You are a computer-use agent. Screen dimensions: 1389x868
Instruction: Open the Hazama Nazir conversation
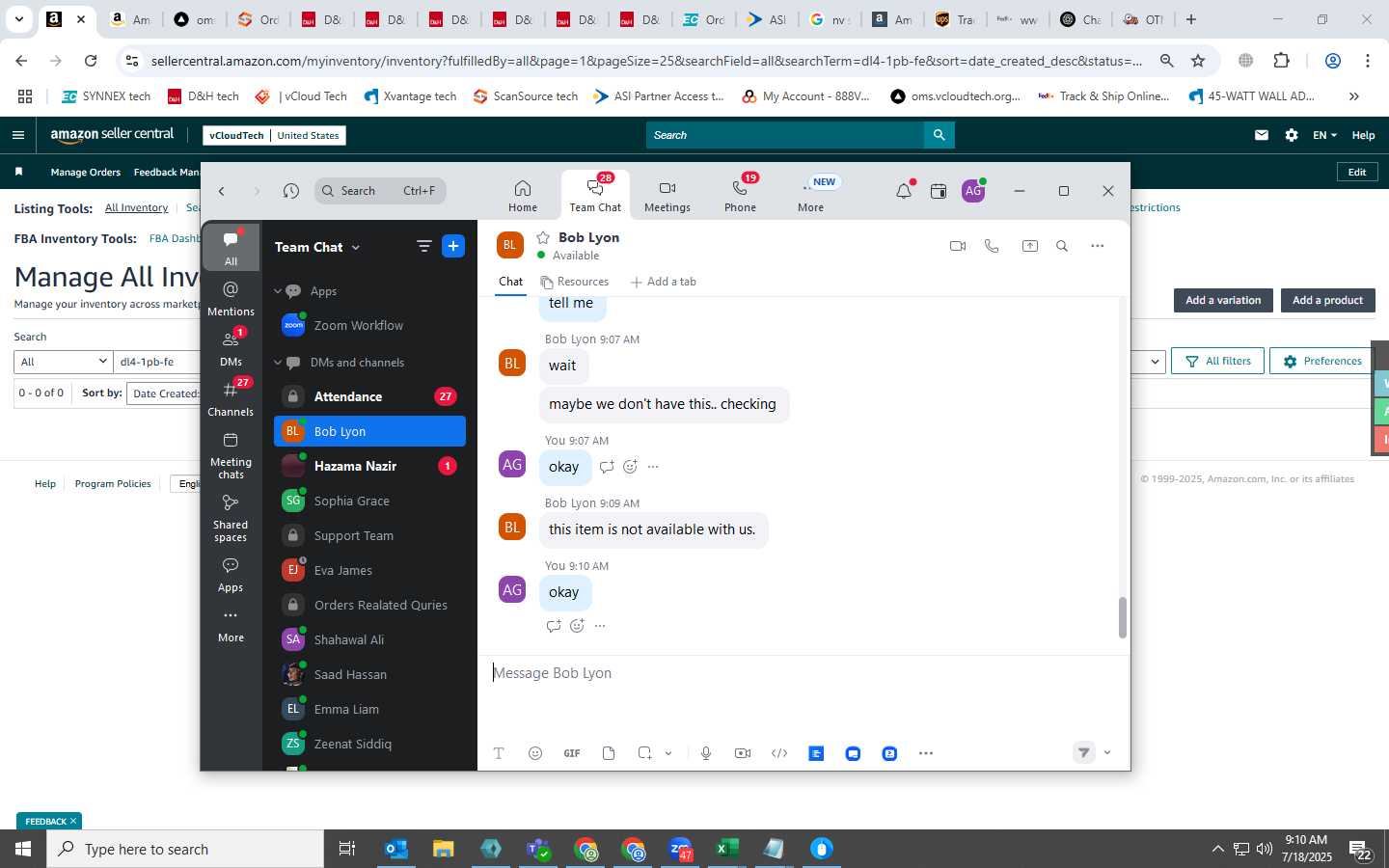click(370, 466)
